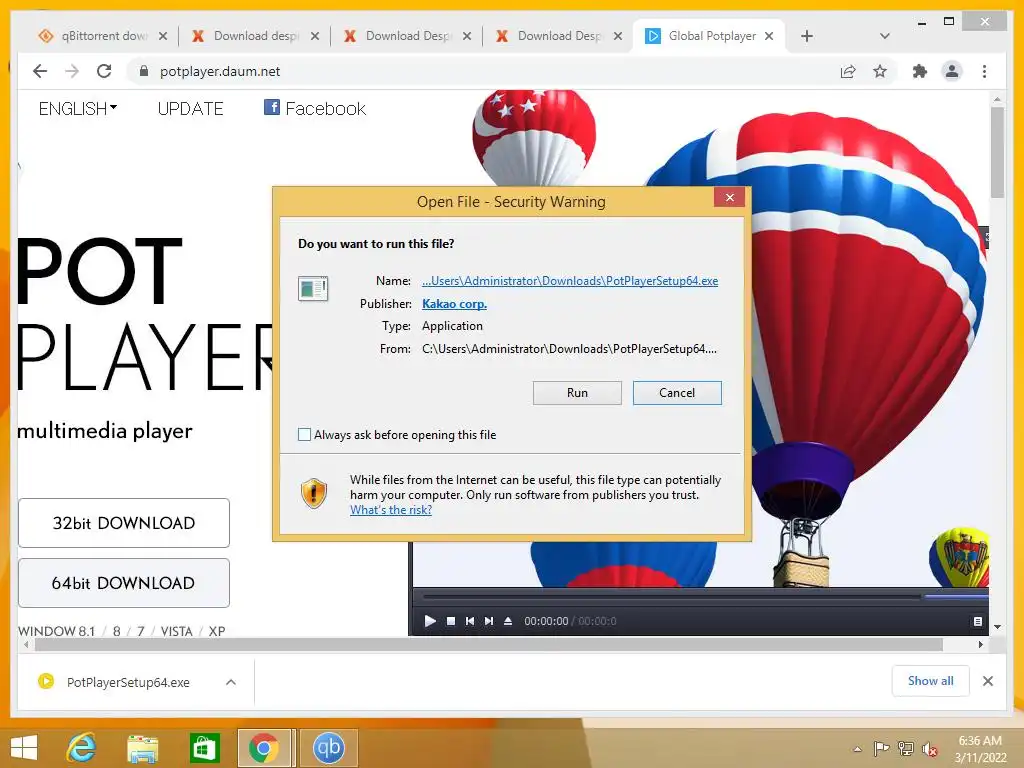Viewport: 1024px width, 768px height.
Task: Open Internet Explorer from taskbar
Action: 81,748
